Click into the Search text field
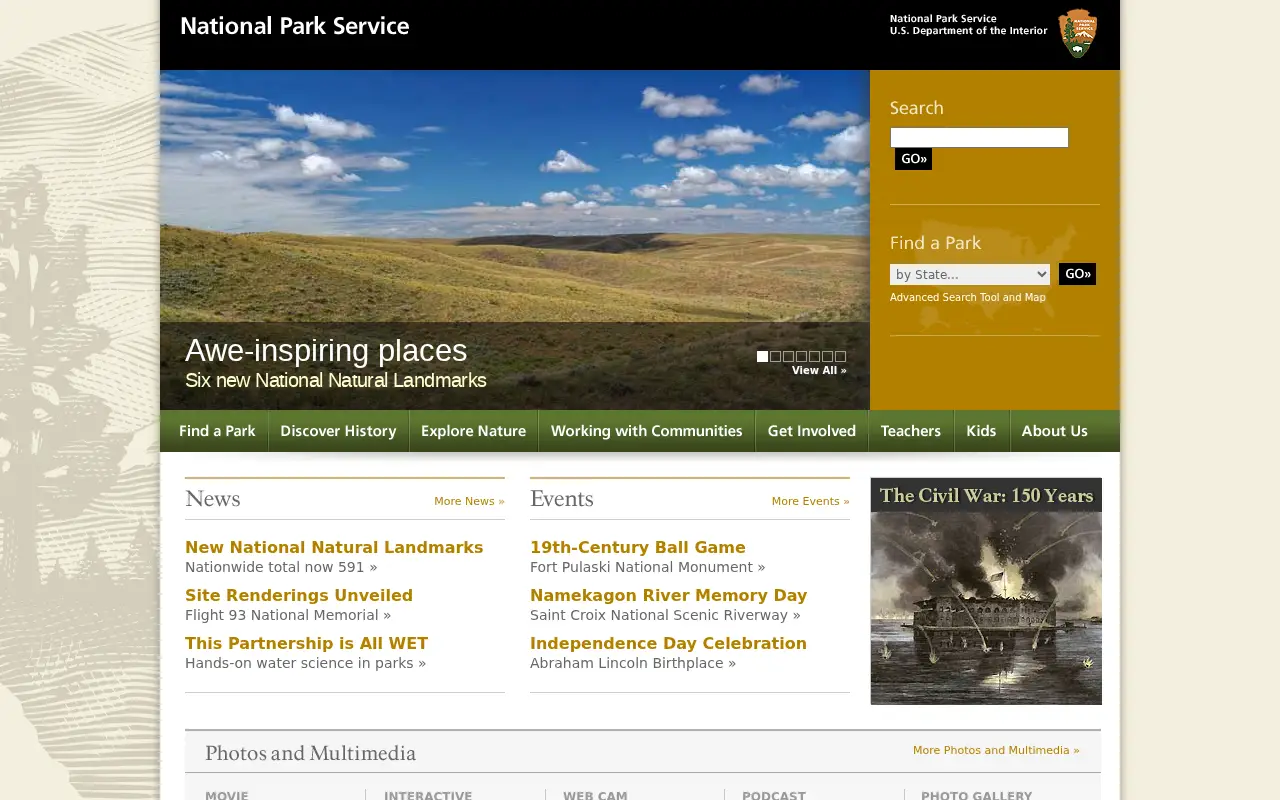The image size is (1280, 800). pyautogui.click(x=979, y=137)
